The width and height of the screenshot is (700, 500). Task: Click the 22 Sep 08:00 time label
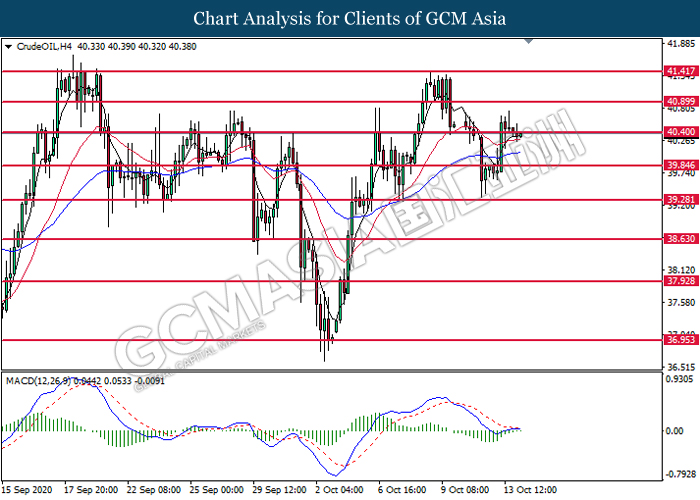coord(154,490)
